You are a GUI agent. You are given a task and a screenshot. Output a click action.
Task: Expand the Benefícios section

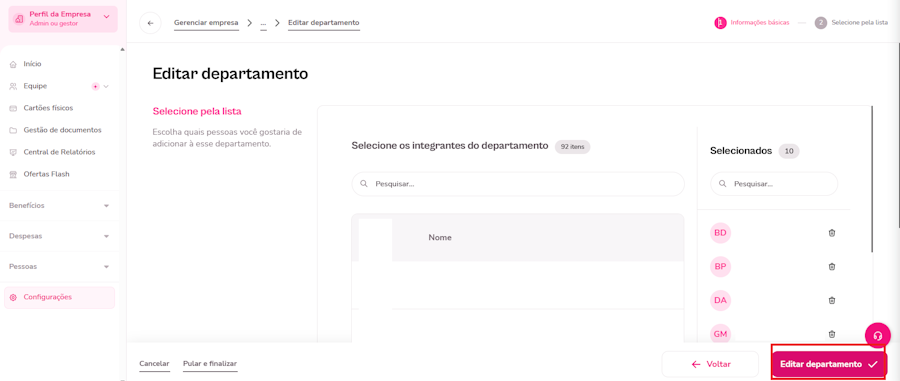(x=59, y=205)
